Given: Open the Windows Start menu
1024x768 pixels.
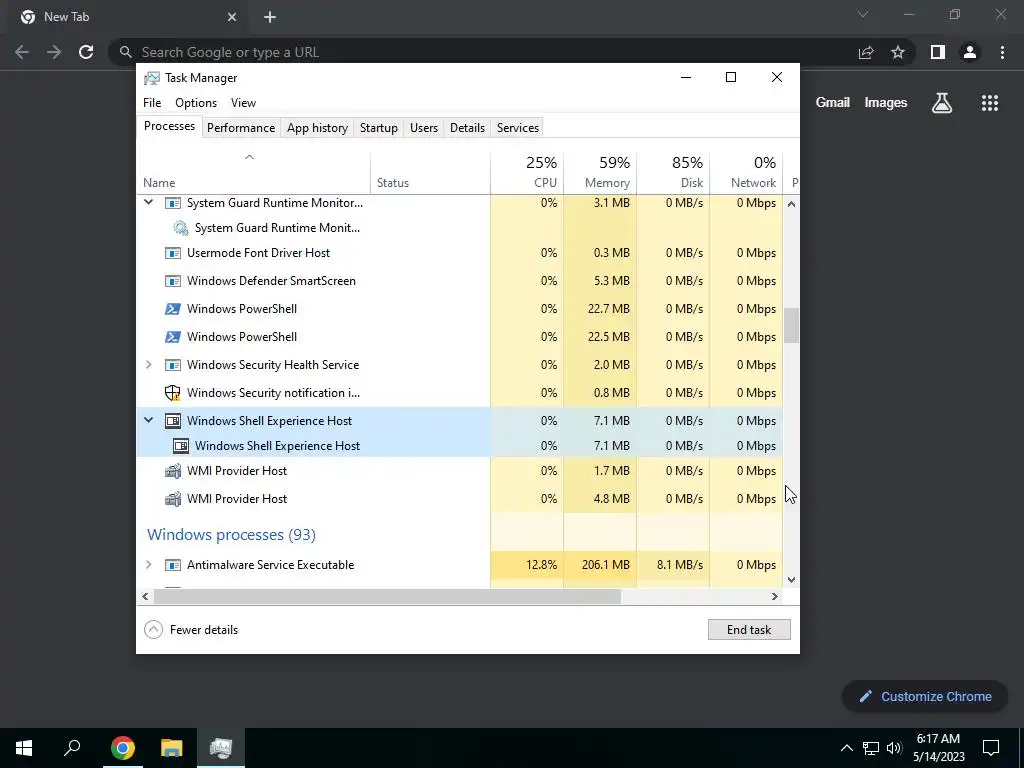Looking at the screenshot, I should [24, 748].
